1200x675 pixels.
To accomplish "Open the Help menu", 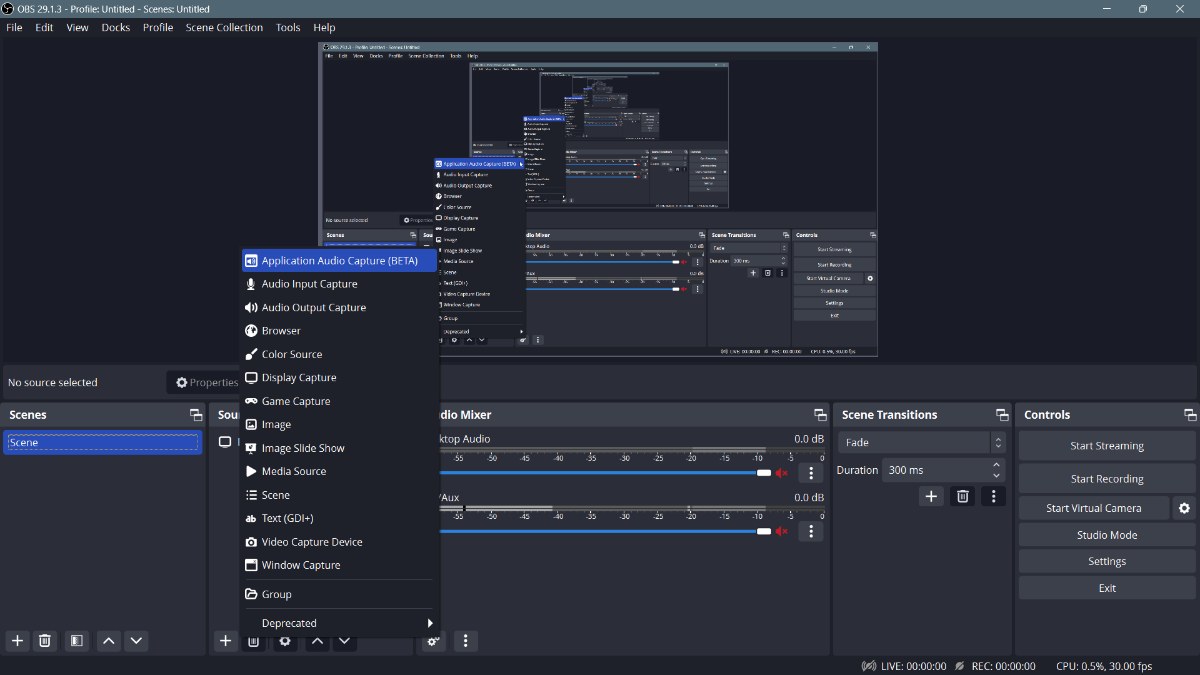I will click(x=324, y=28).
